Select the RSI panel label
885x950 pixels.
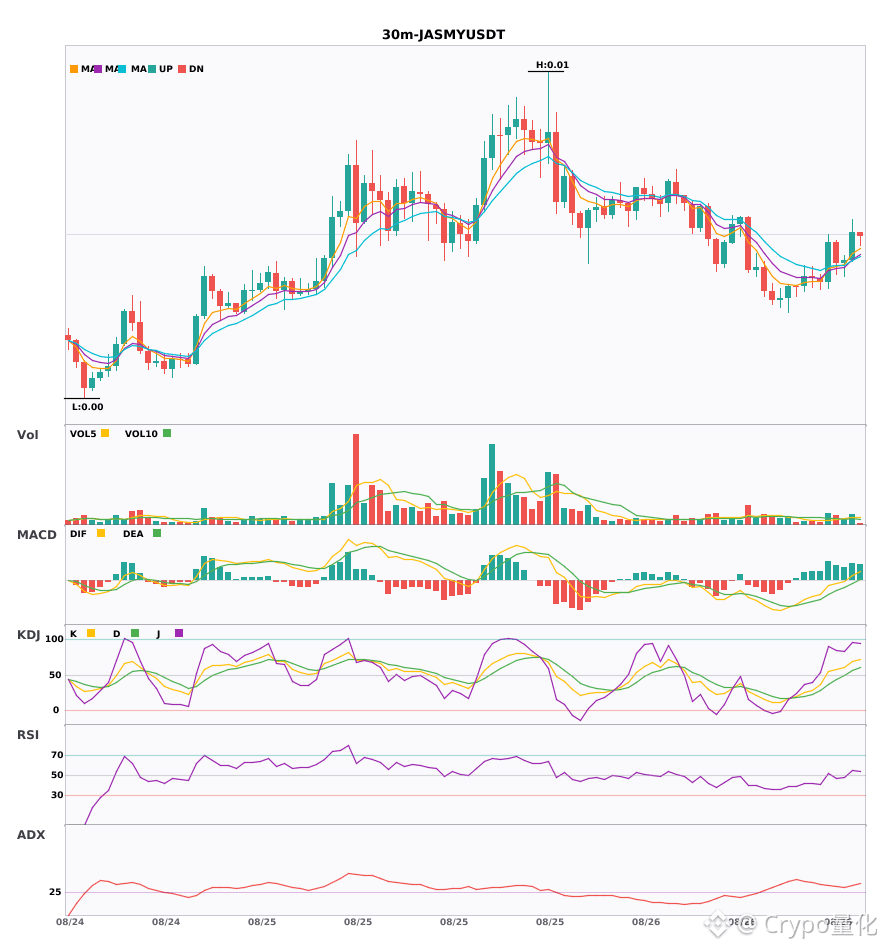[28, 735]
